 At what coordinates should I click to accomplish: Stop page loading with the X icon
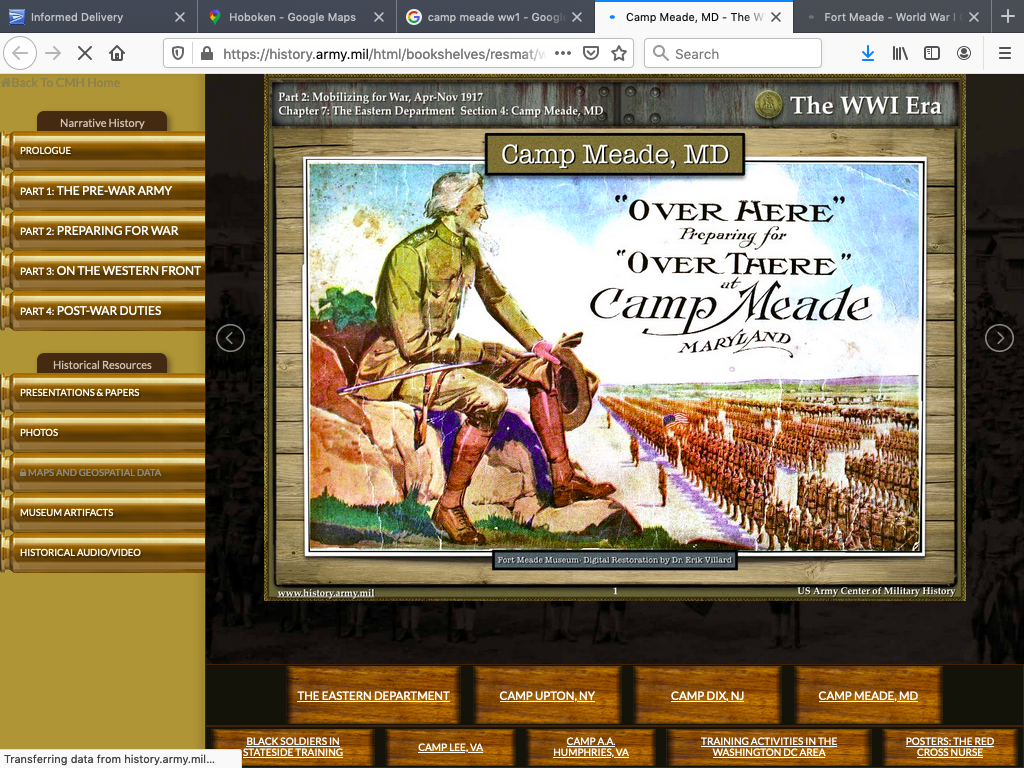tap(84, 54)
